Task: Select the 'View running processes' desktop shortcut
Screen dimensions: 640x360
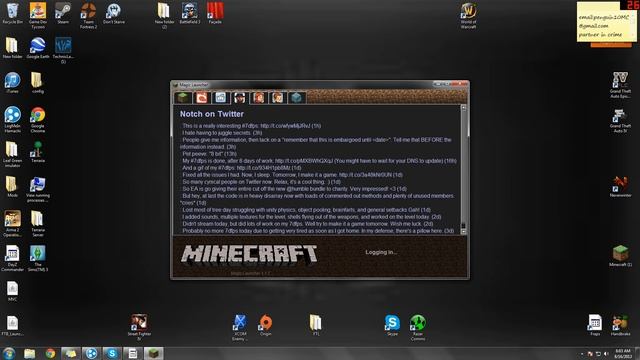Action: tap(38, 189)
